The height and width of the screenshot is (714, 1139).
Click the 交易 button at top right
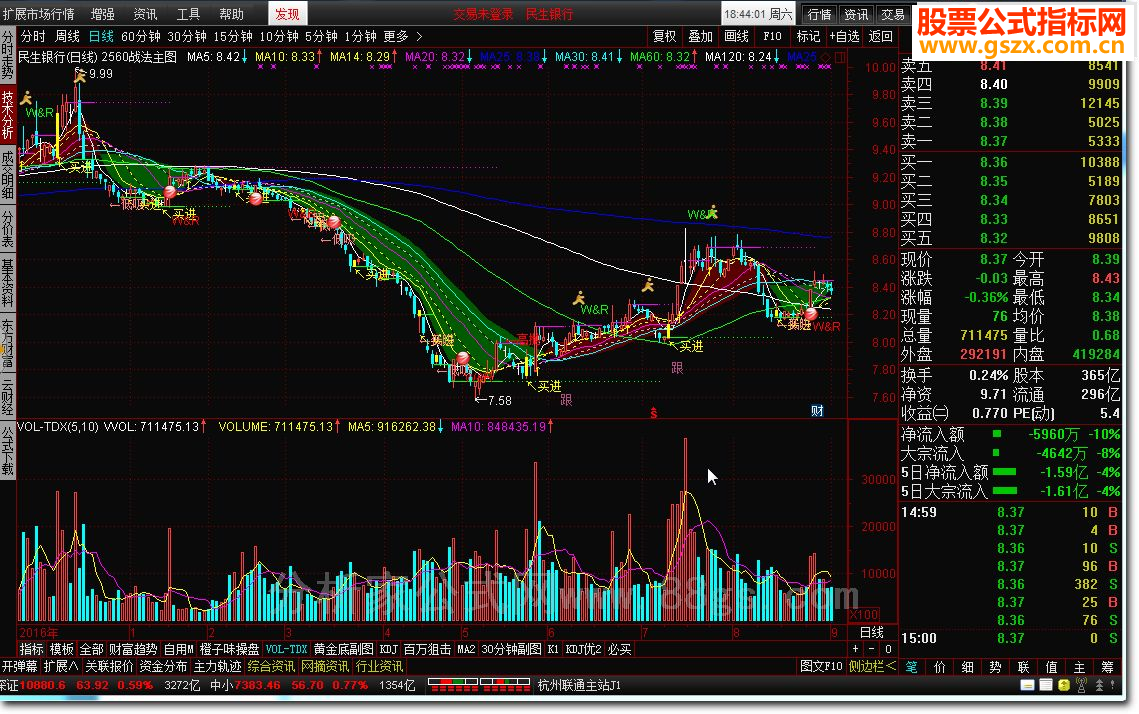tap(893, 14)
